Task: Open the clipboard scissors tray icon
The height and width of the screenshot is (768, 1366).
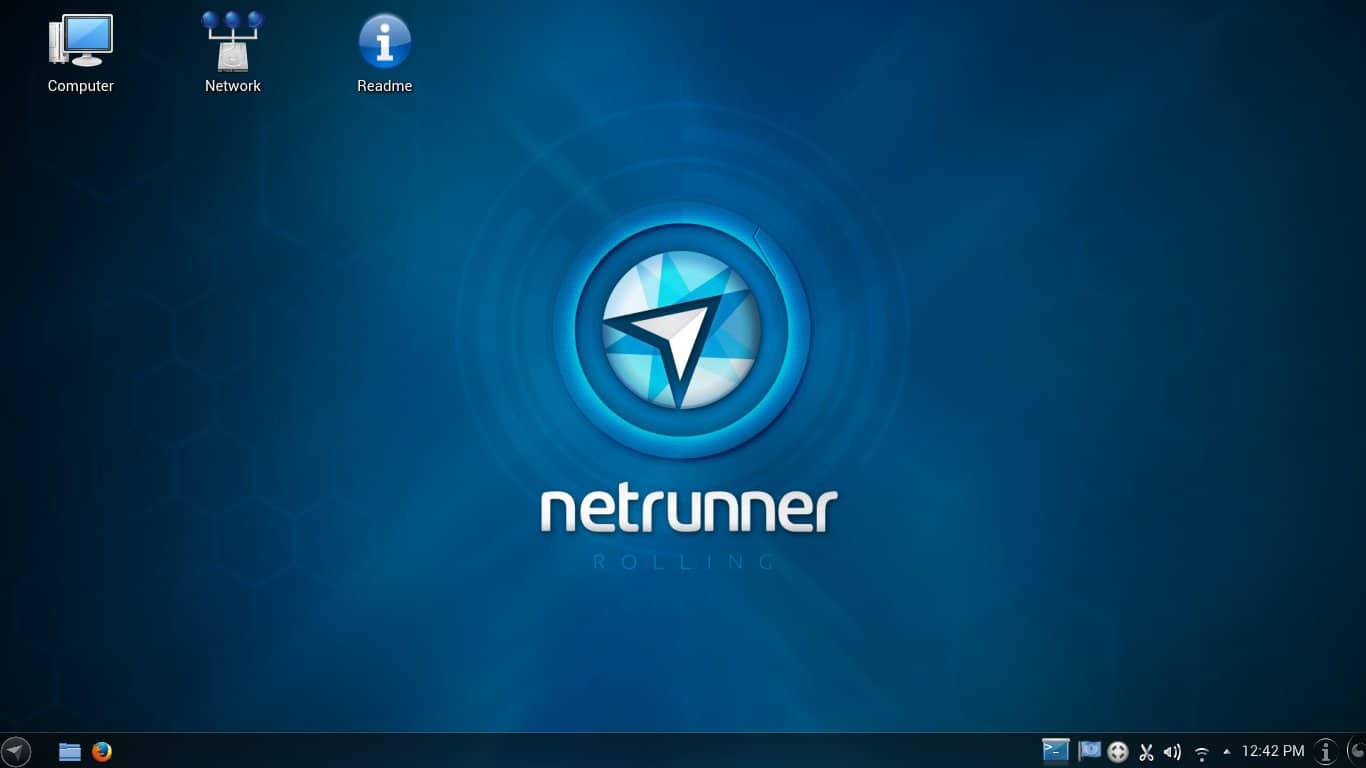Action: point(1146,752)
